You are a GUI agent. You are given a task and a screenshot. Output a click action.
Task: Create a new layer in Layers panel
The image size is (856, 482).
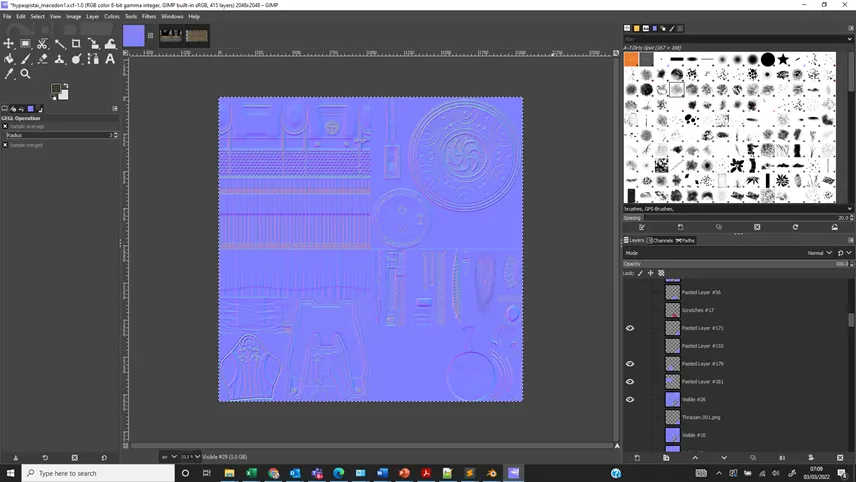click(x=637, y=457)
